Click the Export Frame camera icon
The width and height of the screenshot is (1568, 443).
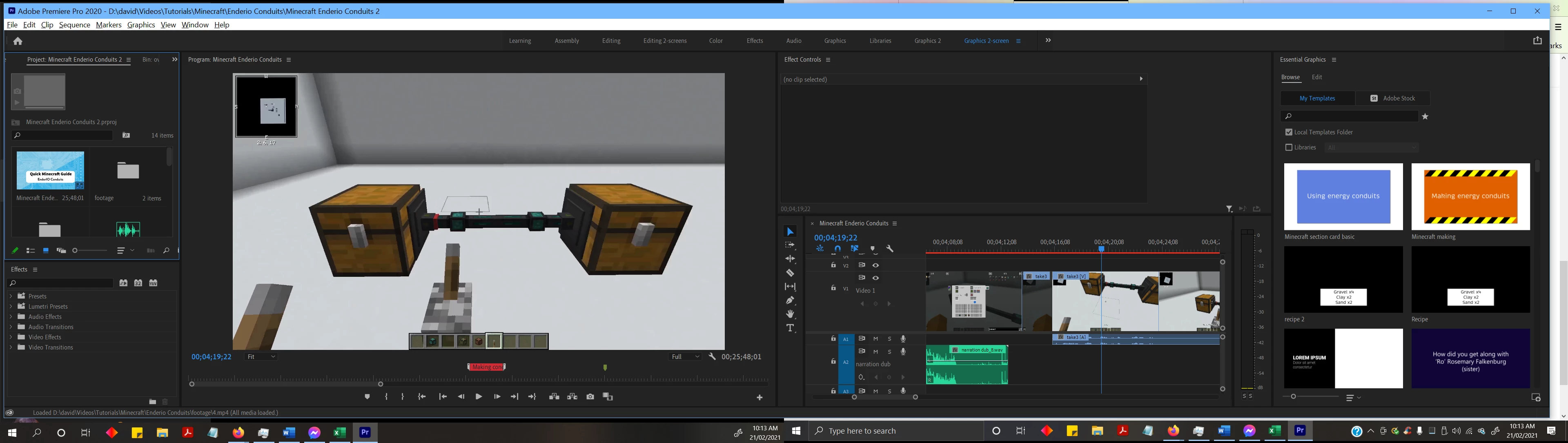[590, 397]
